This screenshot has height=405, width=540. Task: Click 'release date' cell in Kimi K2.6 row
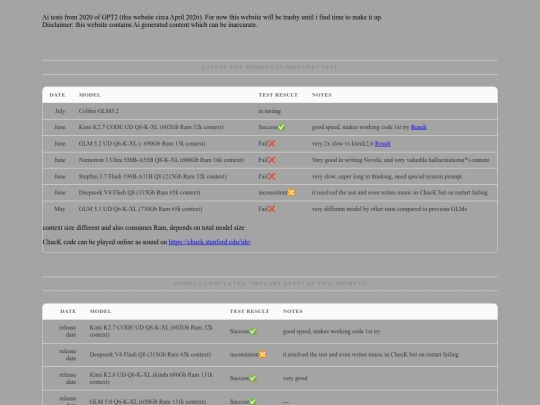(68, 378)
